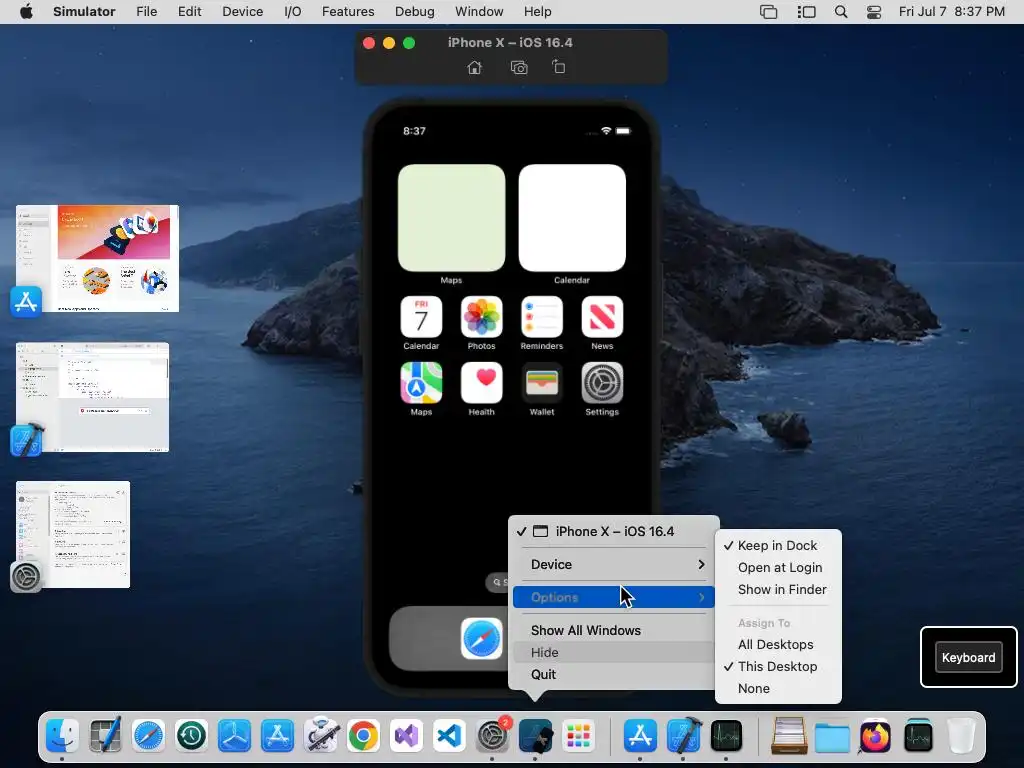Assign Simulator to All Desktops
The width and height of the screenshot is (1024, 768).
778,645
